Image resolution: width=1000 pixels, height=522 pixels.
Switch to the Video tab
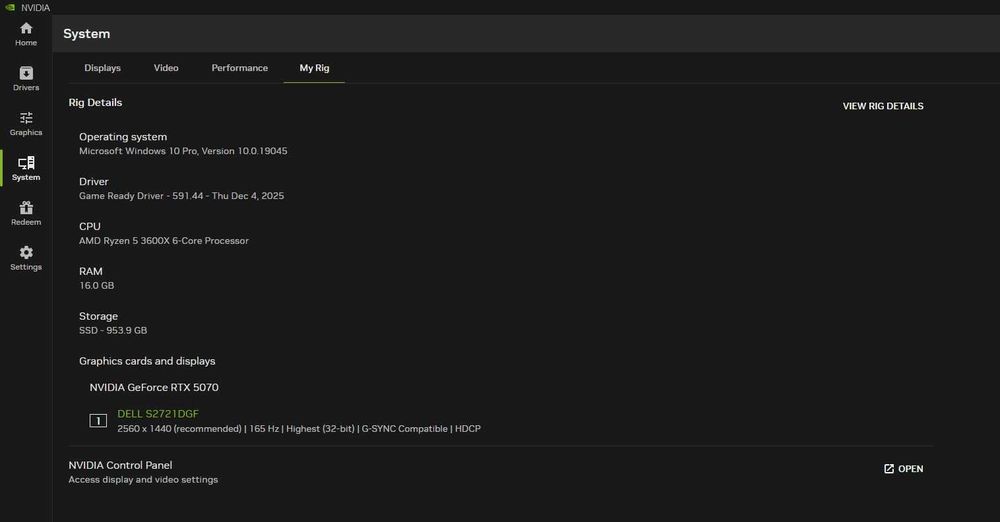(166, 68)
